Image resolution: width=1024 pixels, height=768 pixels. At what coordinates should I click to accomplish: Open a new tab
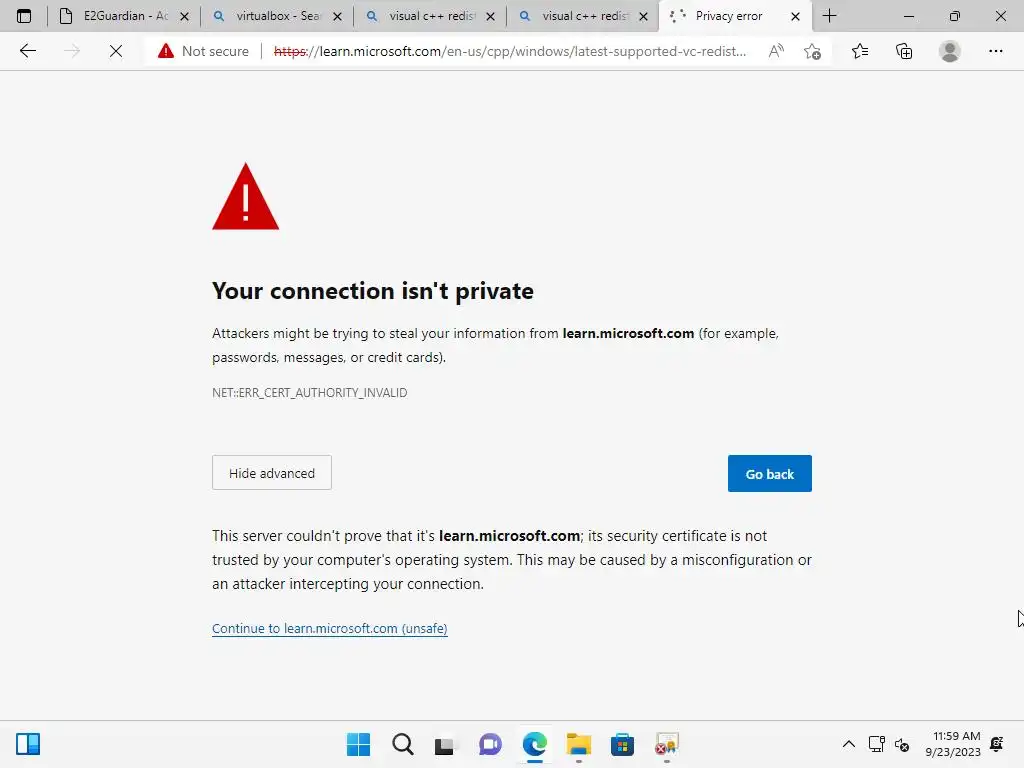[829, 16]
